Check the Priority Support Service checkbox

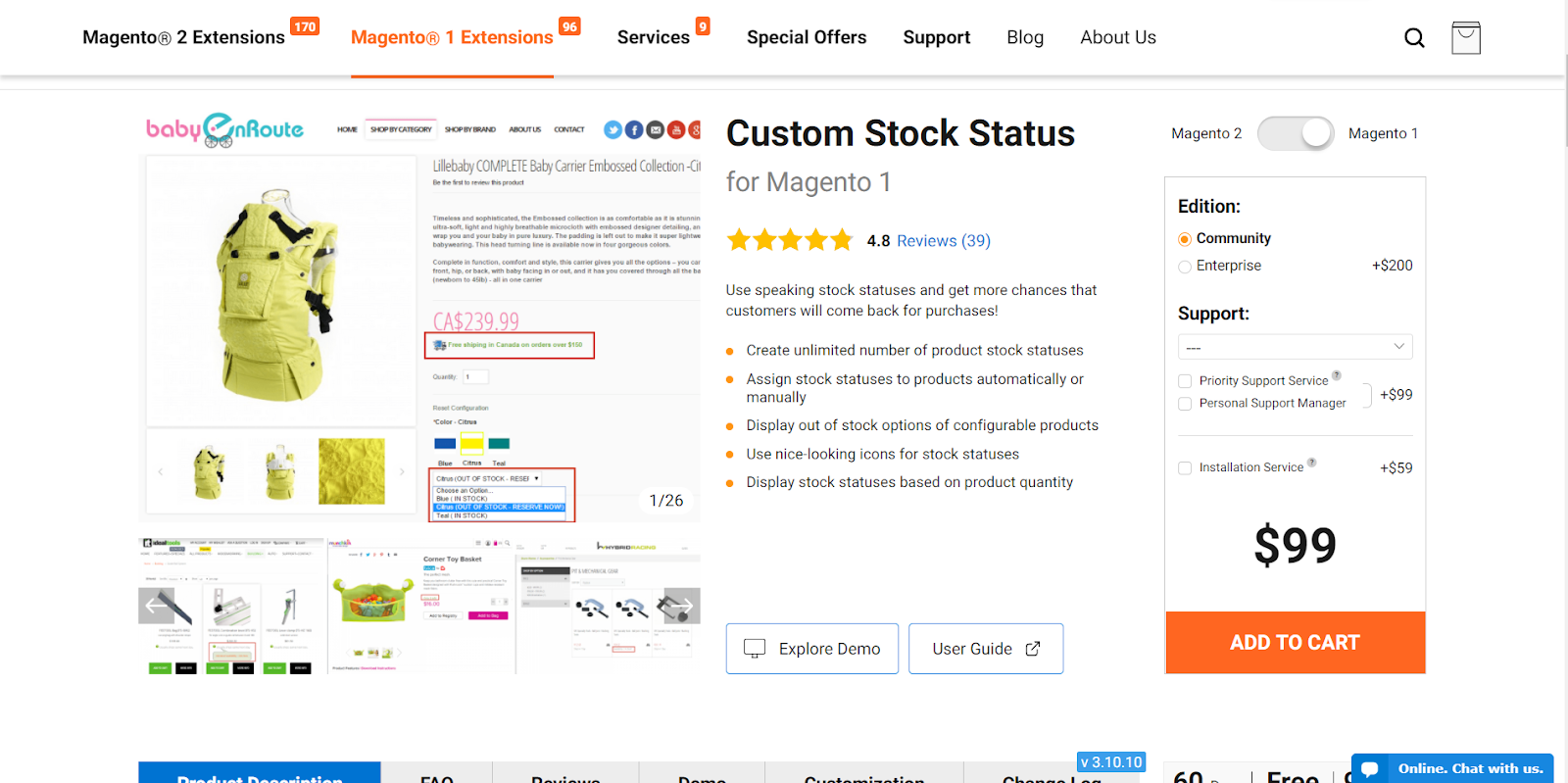coord(1185,381)
